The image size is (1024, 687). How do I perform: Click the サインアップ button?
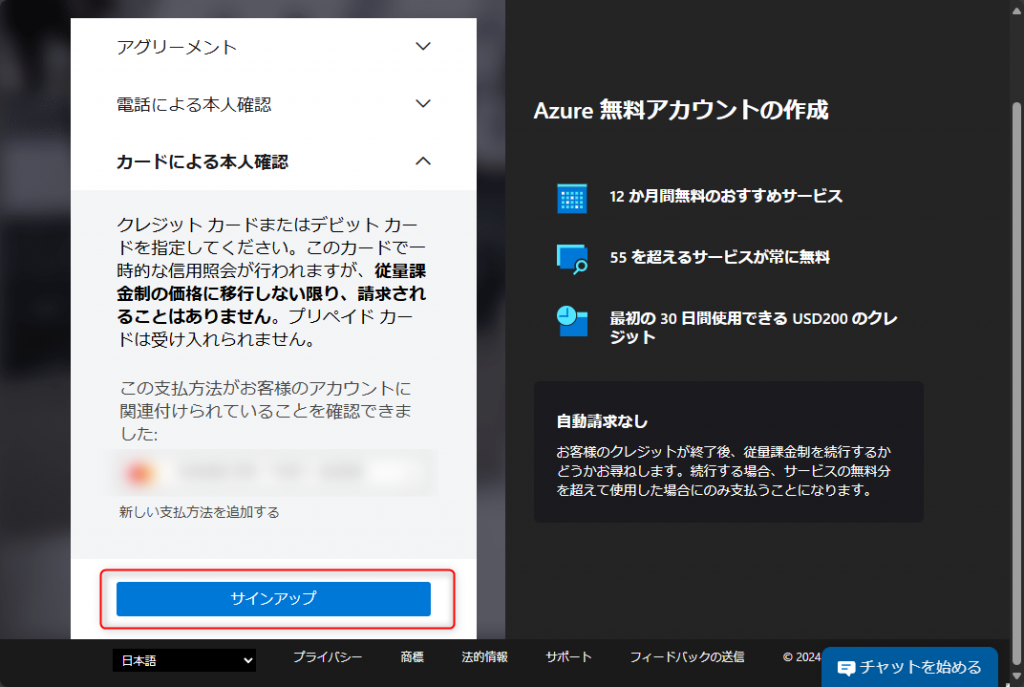coord(274,598)
